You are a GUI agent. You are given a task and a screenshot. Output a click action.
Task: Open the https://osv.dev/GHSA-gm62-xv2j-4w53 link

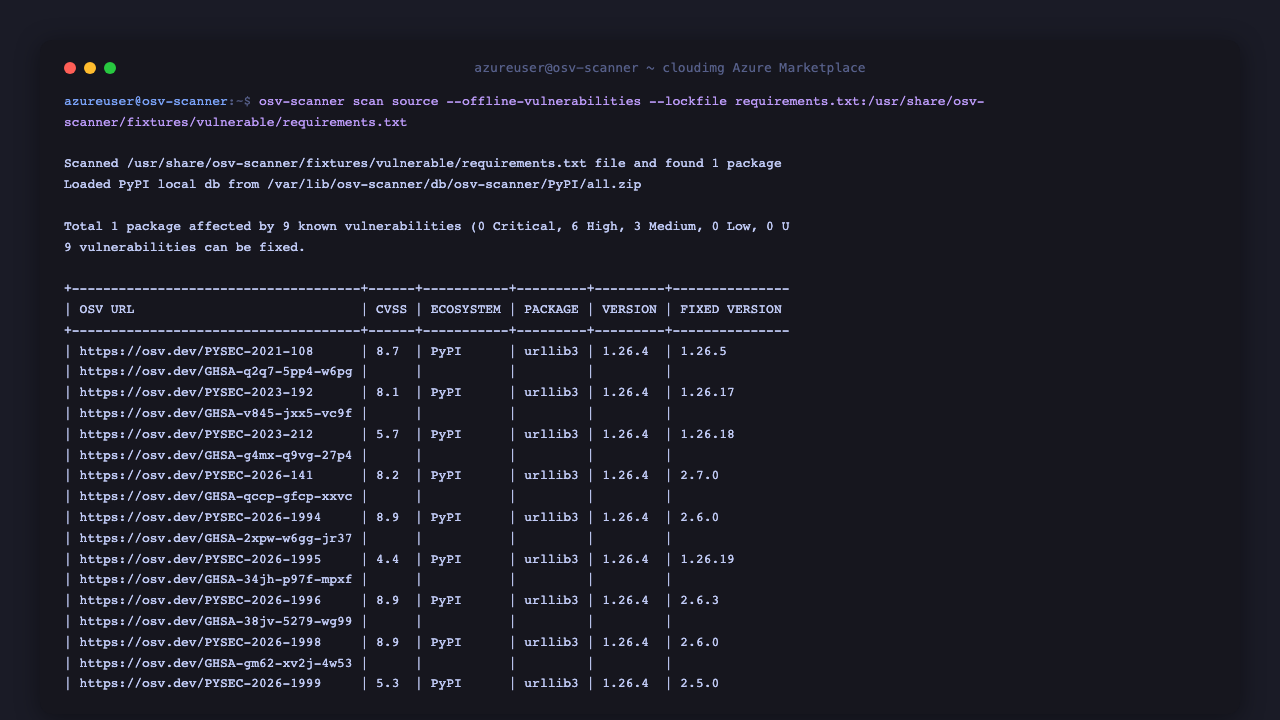216,663
